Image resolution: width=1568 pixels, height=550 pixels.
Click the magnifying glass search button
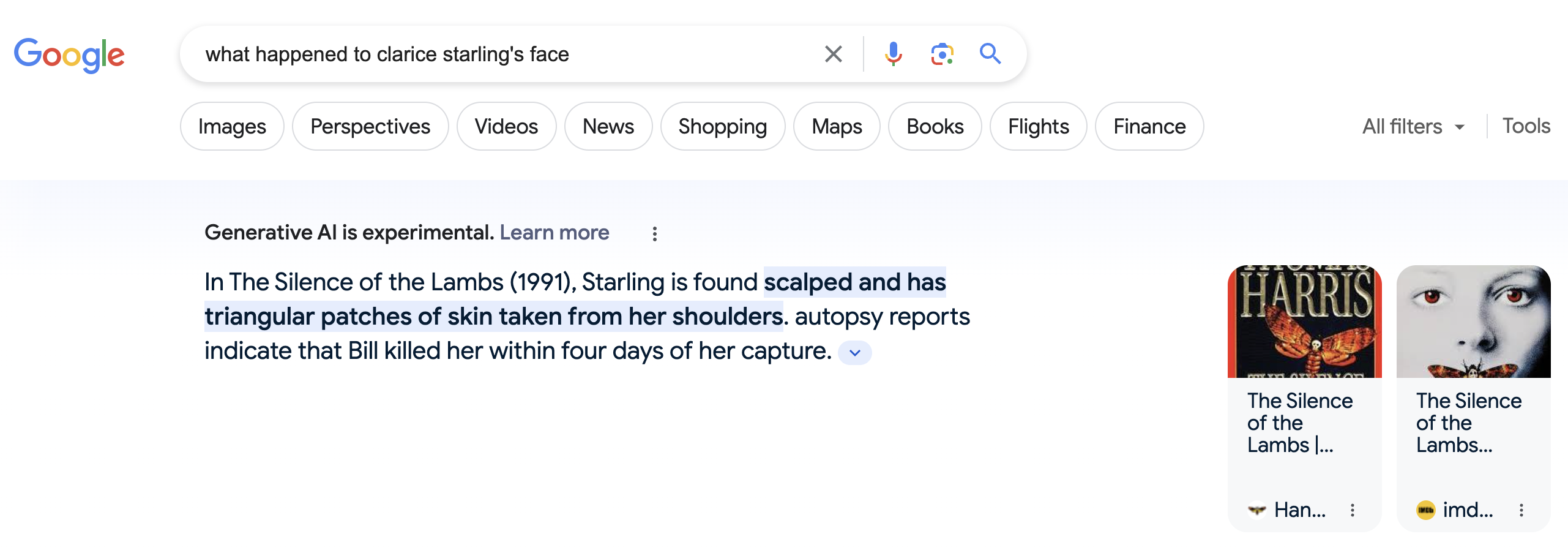(x=990, y=54)
